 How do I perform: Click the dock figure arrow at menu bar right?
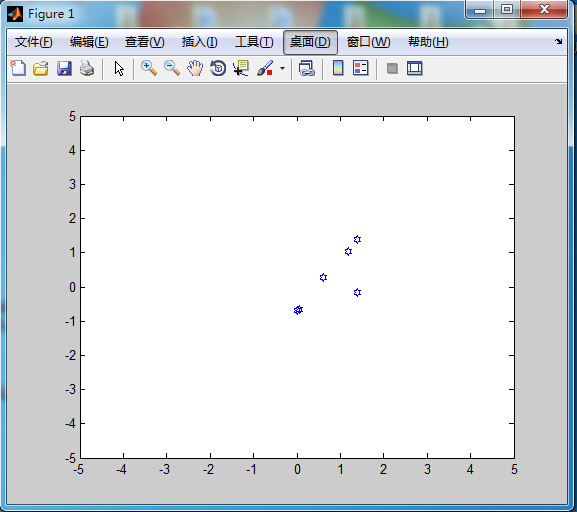pyautogui.click(x=559, y=42)
